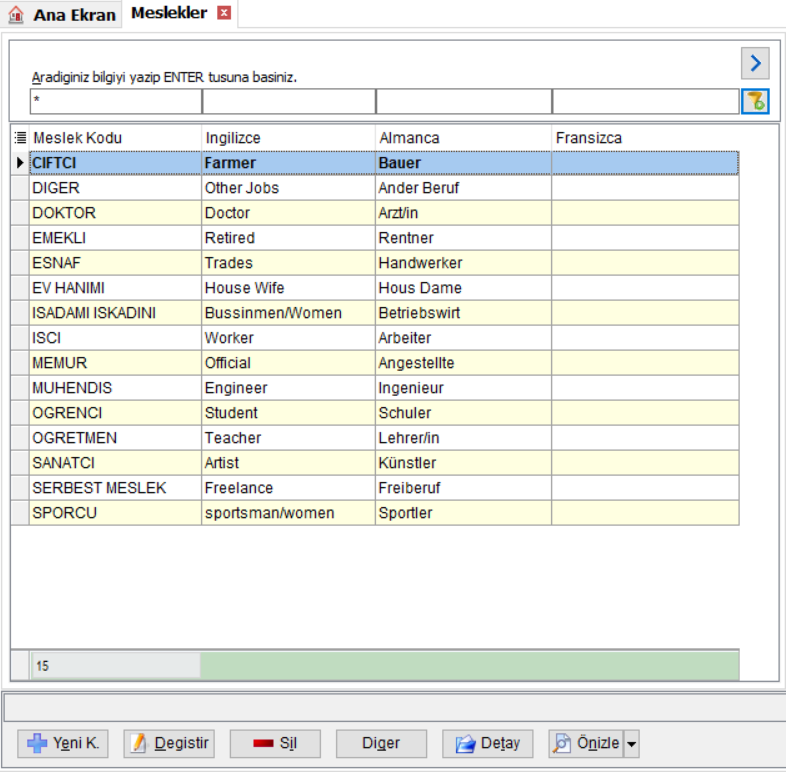Select the OGRENCI row
786x772 pixels.
coord(384,413)
